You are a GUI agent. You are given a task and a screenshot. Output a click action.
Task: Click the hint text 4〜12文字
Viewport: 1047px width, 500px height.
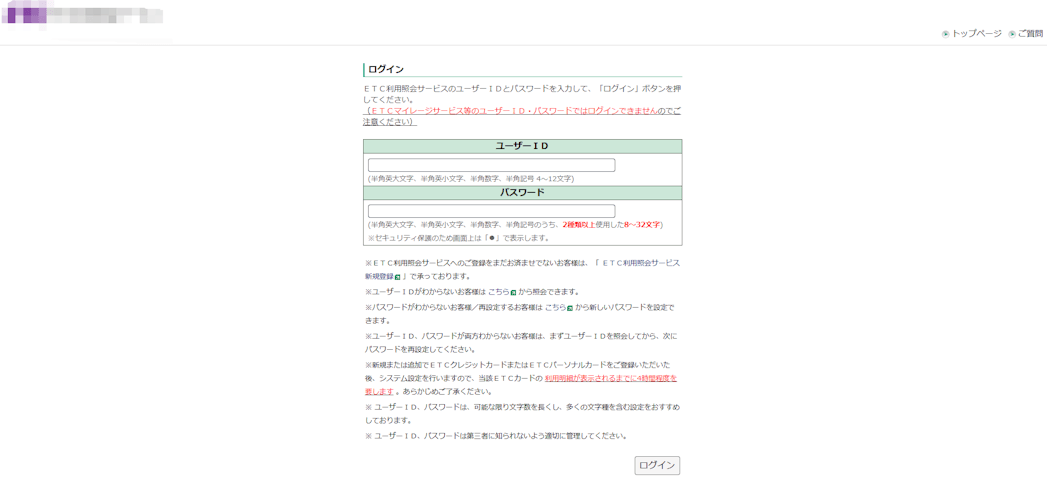[553, 179]
